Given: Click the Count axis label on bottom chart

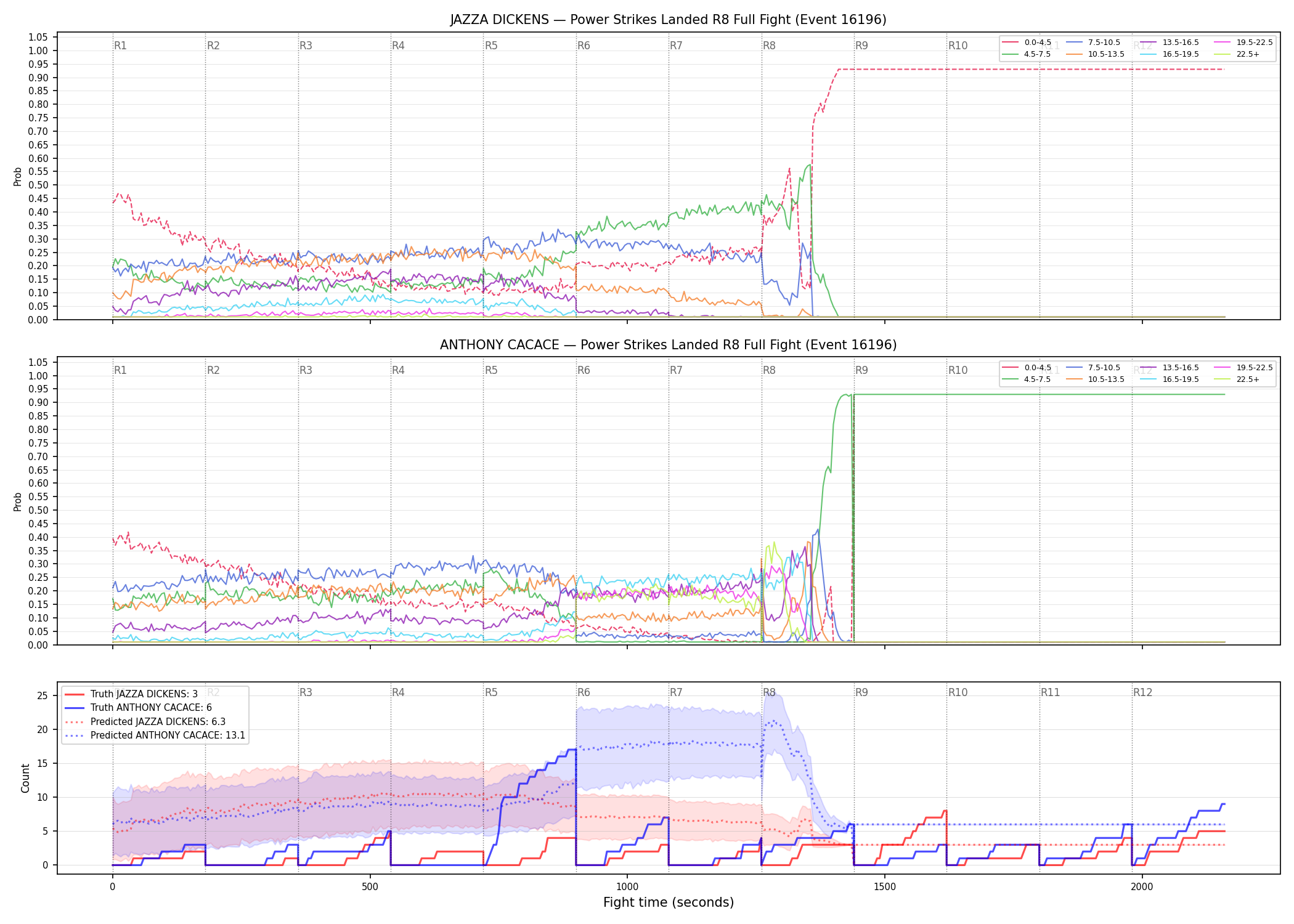Looking at the screenshot, I should (25, 778).
